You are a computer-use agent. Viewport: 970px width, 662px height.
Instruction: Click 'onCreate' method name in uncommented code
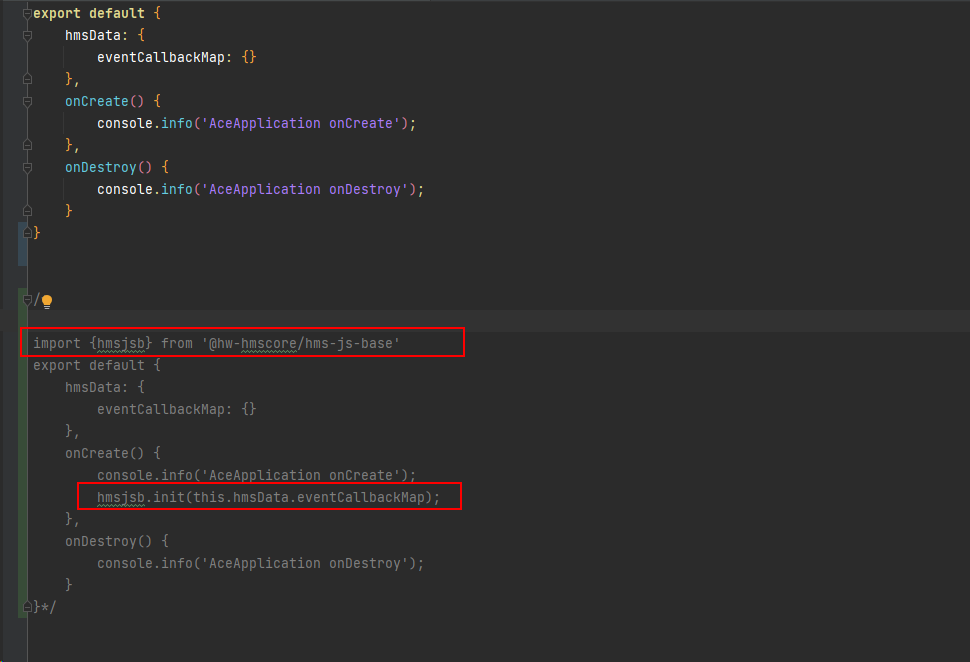(x=97, y=101)
